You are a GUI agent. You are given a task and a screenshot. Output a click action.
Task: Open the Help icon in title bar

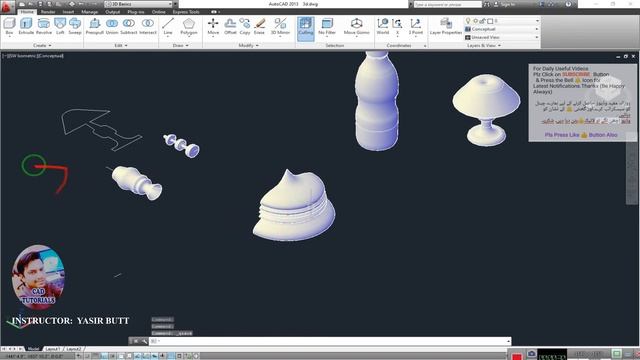568,4
